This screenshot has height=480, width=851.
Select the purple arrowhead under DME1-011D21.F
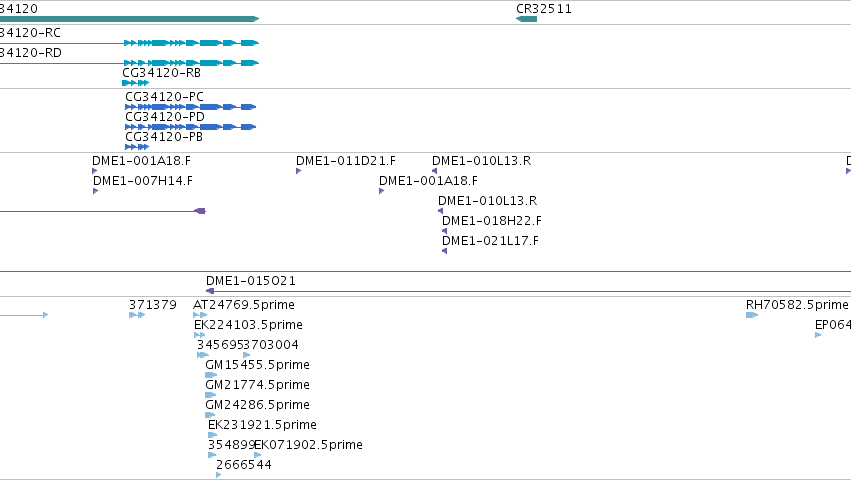299,171
